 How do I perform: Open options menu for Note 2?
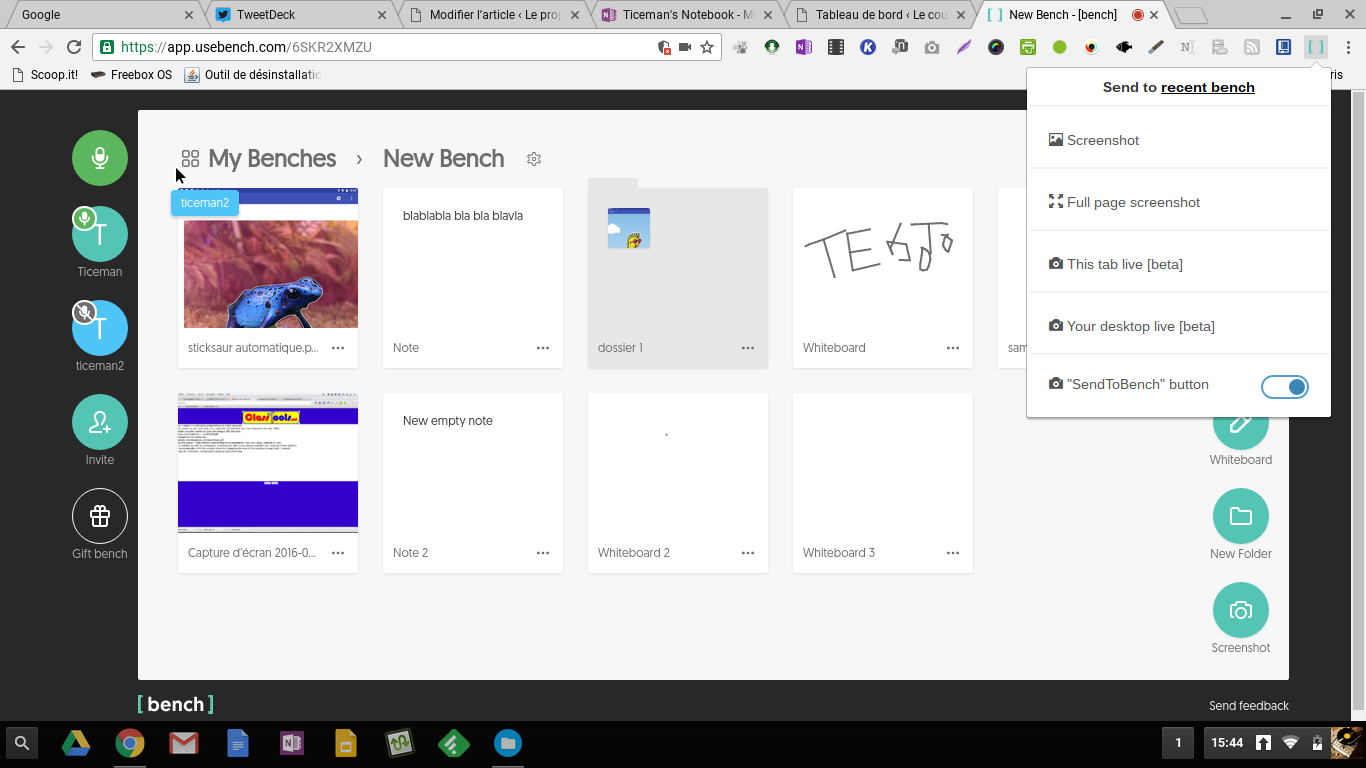[x=543, y=553]
